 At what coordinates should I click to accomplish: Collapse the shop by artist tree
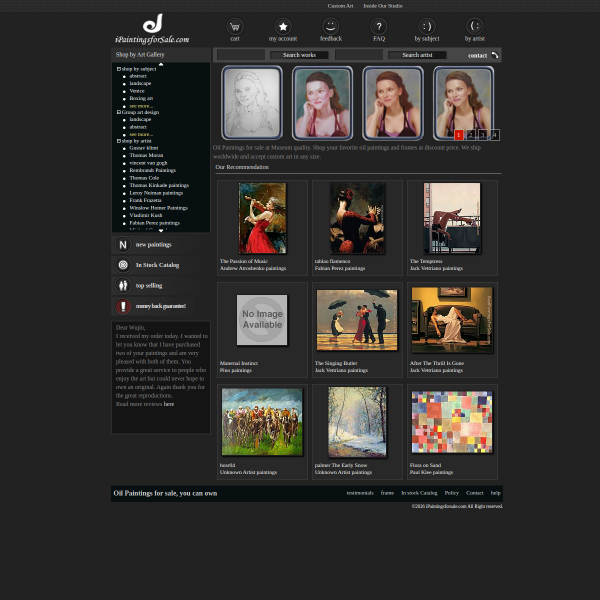(119, 141)
